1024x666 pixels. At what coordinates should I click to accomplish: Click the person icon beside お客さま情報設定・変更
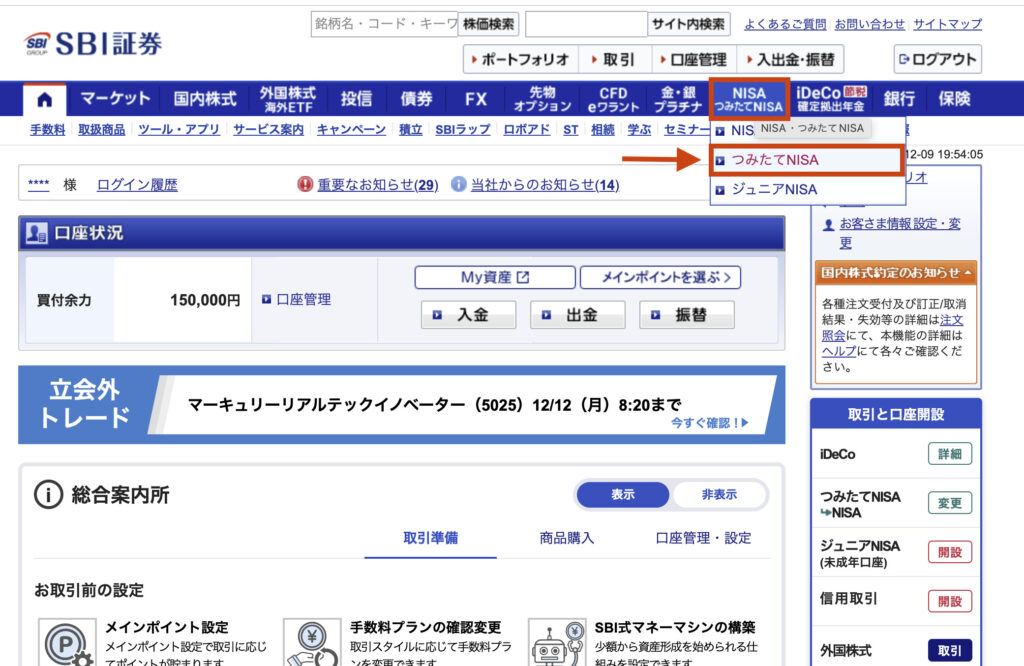point(828,225)
